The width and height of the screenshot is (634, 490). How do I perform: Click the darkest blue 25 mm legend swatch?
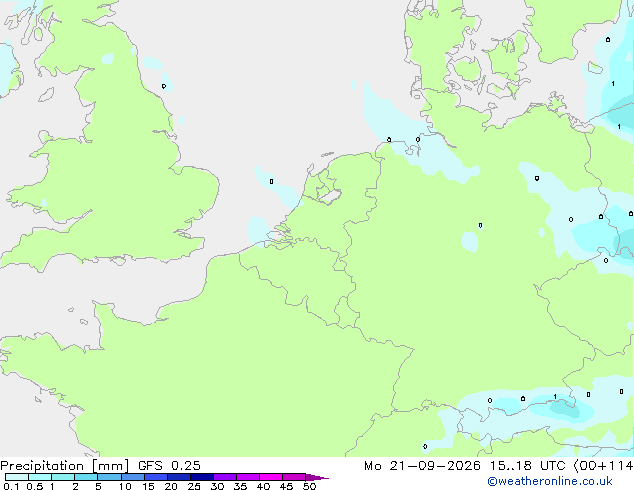pyautogui.click(x=202, y=477)
